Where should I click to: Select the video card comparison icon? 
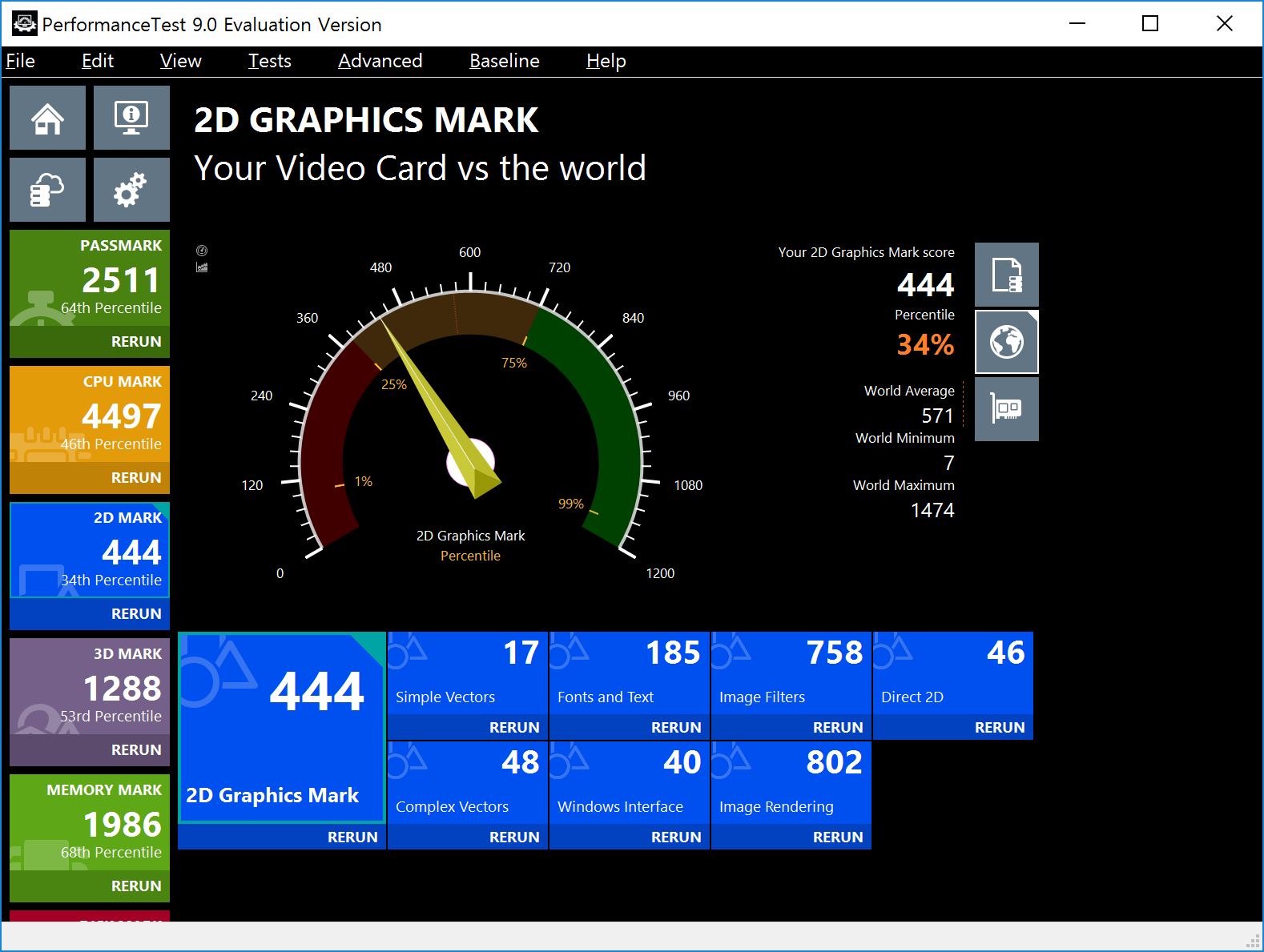[x=1007, y=409]
